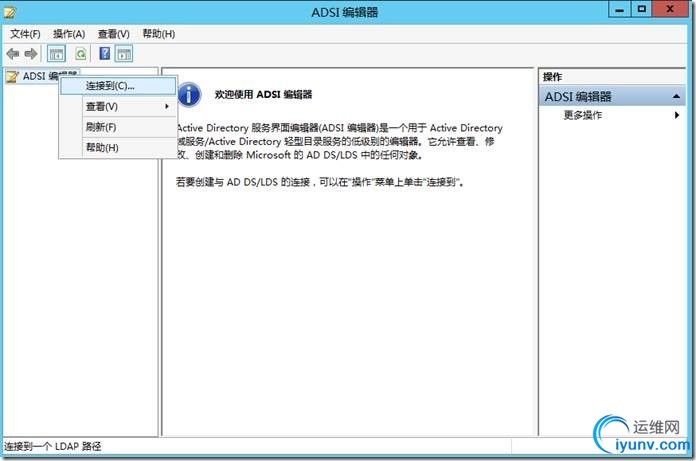The image size is (696, 461).
Task: Expand 查看(V) submenu in context menu
Action: pos(118,106)
